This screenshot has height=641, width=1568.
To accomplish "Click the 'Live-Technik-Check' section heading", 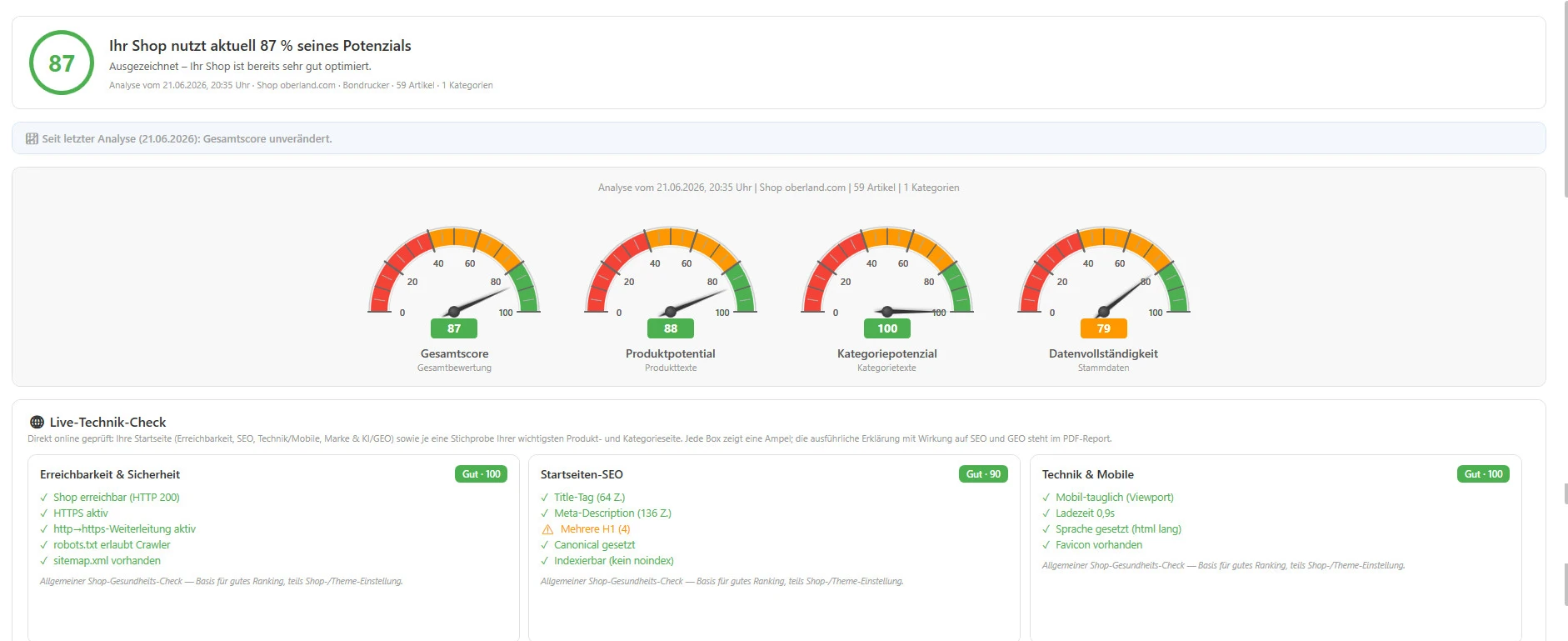I will pos(107,423).
